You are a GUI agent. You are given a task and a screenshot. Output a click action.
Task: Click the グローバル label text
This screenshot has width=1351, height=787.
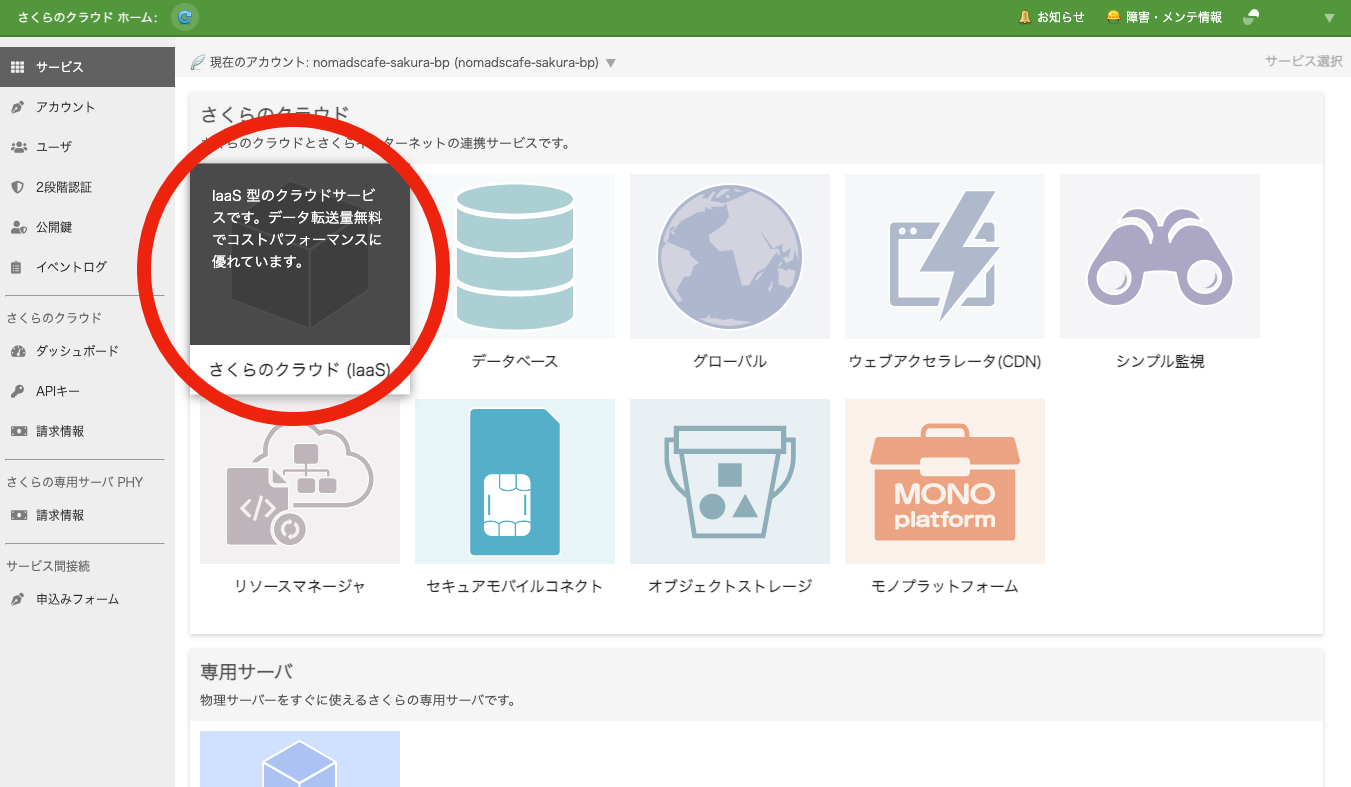click(730, 361)
